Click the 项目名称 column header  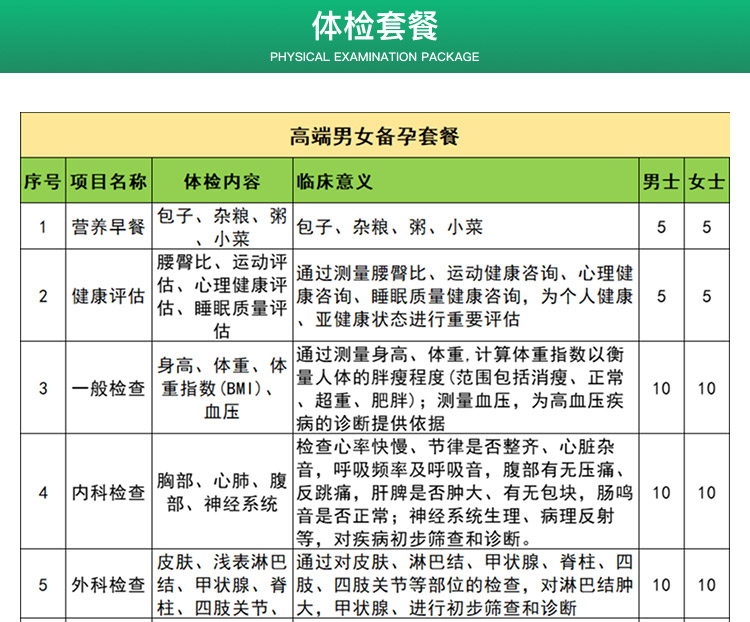(108, 182)
